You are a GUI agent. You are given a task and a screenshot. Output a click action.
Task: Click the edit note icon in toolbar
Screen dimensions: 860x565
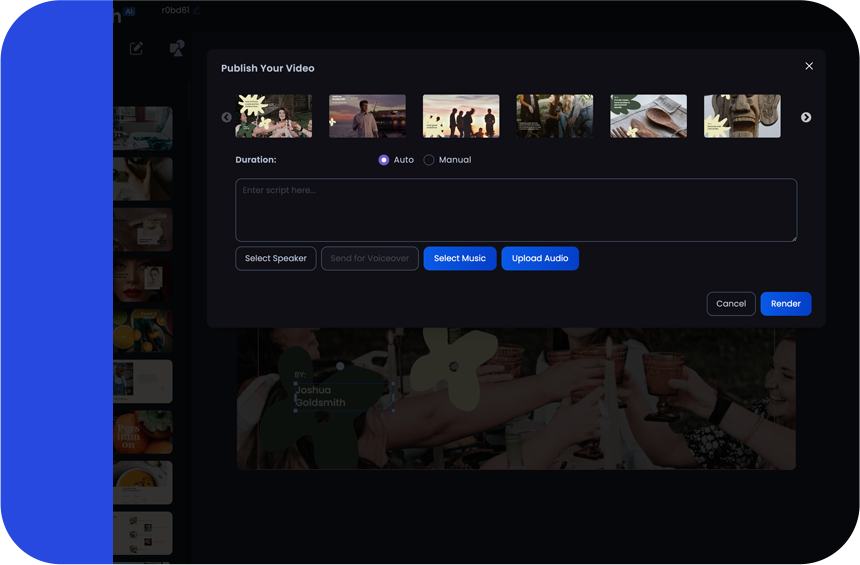pyautogui.click(x=136, y=48)
